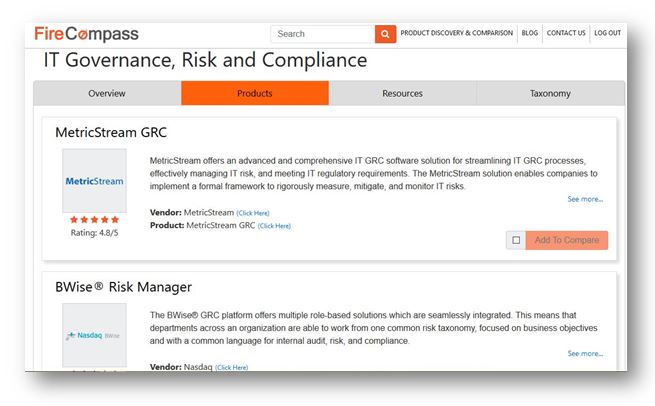Click the Nasdaq BWise logo thumbnail
655x406 pixels.
[x=94, y=335]
